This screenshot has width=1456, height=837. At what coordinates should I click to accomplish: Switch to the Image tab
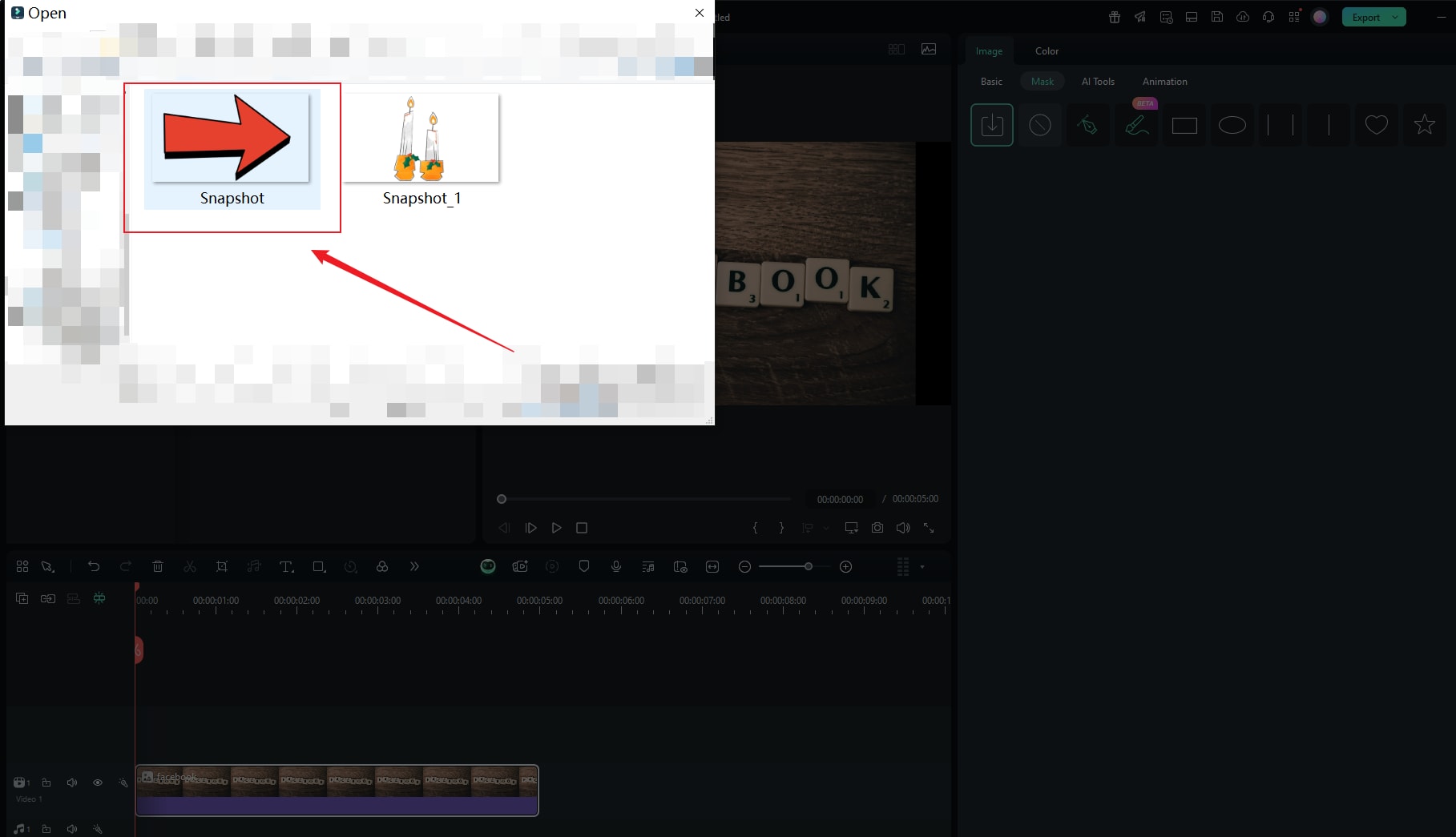point(989,50)
